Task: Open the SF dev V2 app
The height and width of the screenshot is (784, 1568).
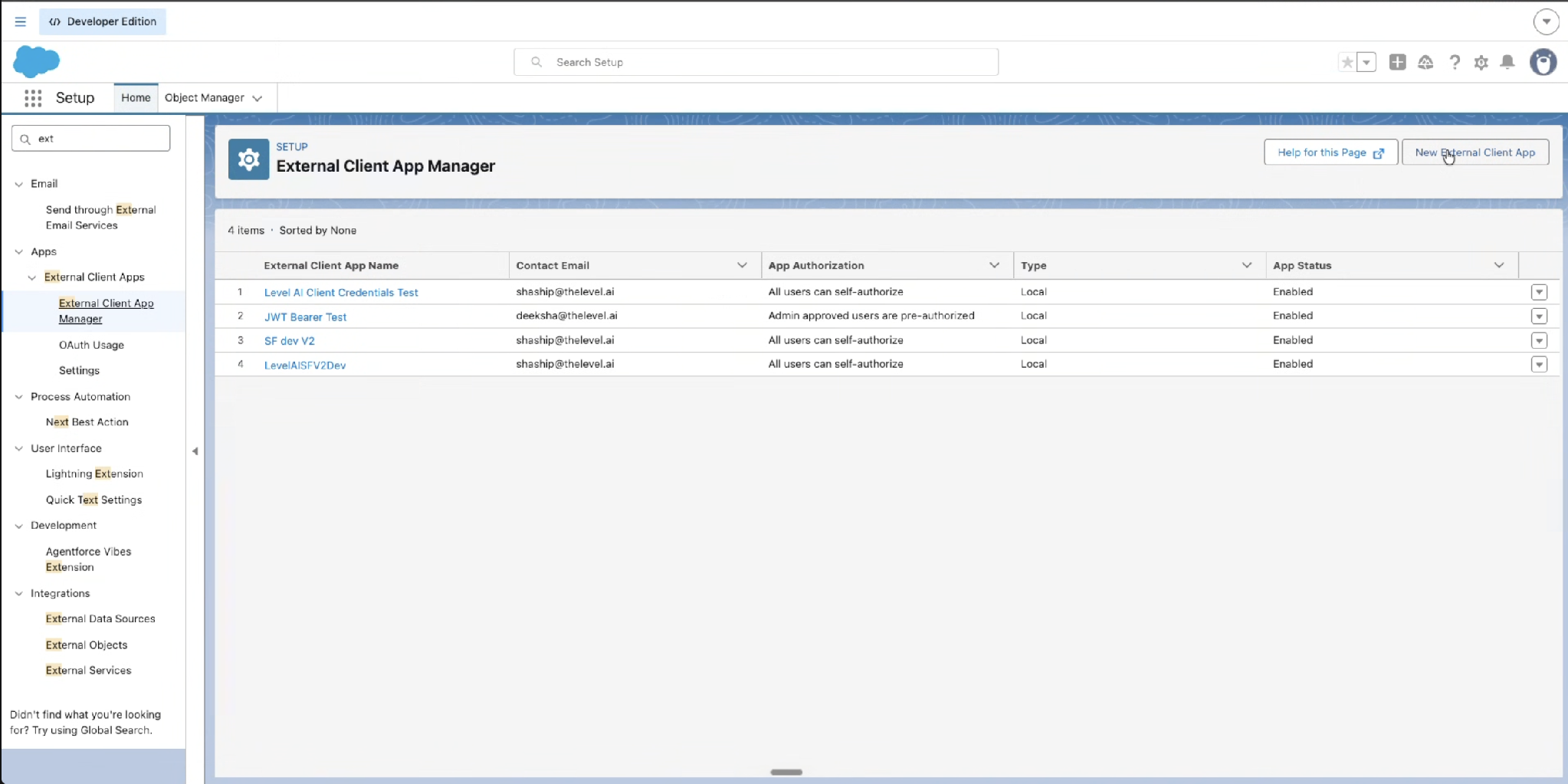Action: [x=290, y=340]
